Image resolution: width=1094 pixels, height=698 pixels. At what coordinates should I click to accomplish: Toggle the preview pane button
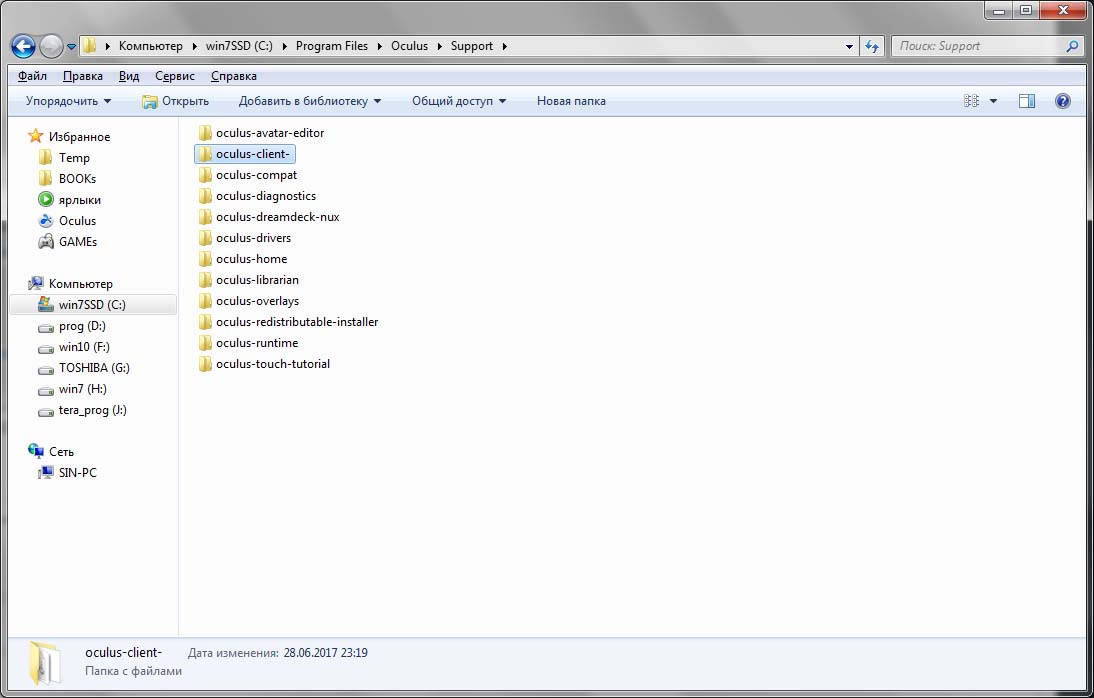[x=1026, y=101]
